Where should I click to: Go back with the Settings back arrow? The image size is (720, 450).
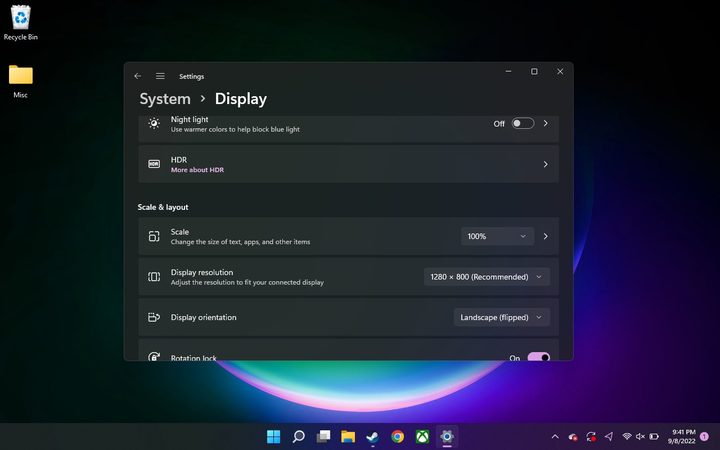tap(138, 76)
